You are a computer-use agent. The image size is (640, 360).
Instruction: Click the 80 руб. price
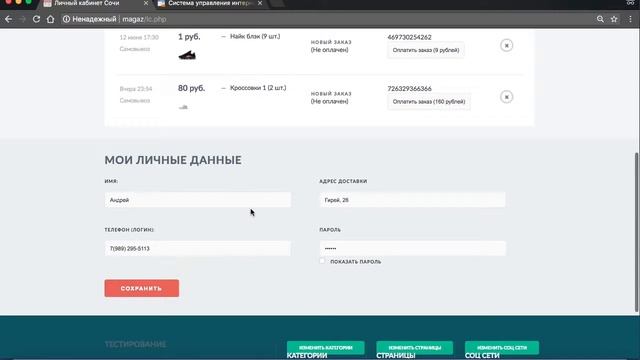click(191, 88)
